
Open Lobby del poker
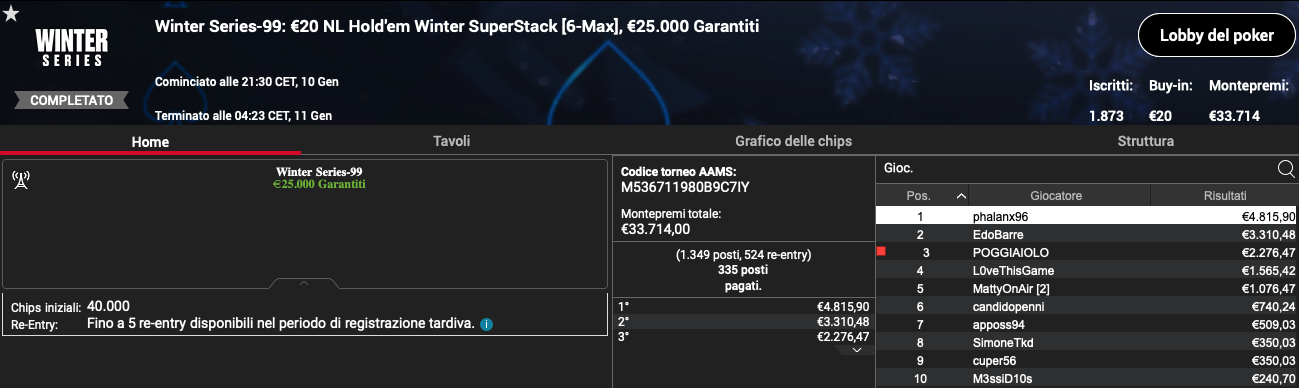point(1216,36)
